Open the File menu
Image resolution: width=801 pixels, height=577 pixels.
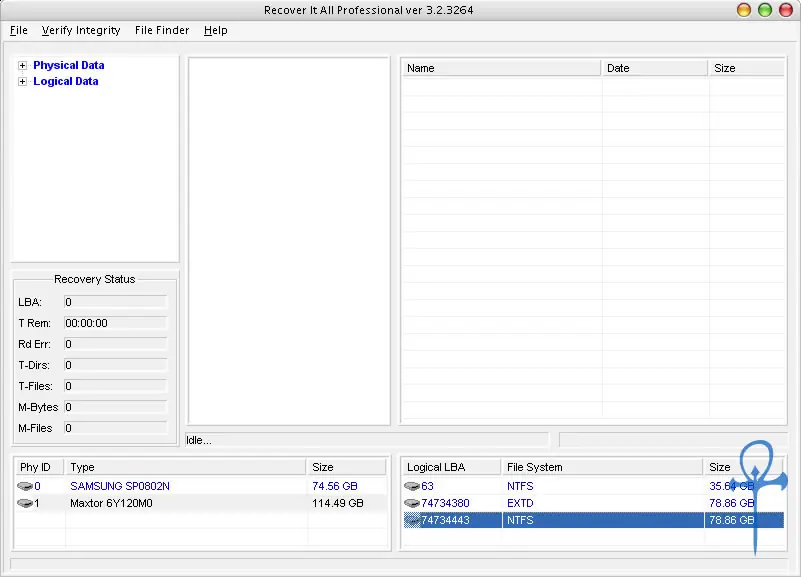pyautogui.click(x=19, y=30)
